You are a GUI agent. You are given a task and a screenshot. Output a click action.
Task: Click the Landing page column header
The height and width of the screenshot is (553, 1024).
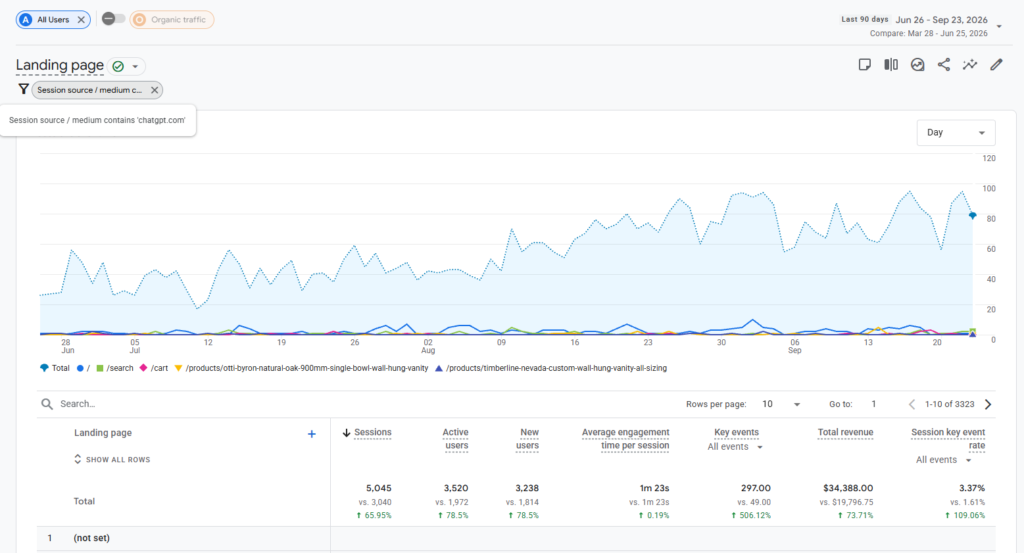pyautogui.click(x=103, y=432)
